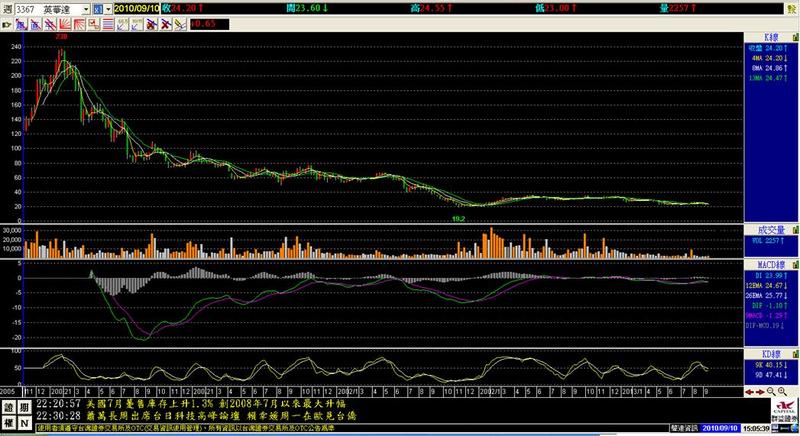Click the top right corner toolbar icon
The height and width of the screenshot is (436, 800).
click(791, 9)
